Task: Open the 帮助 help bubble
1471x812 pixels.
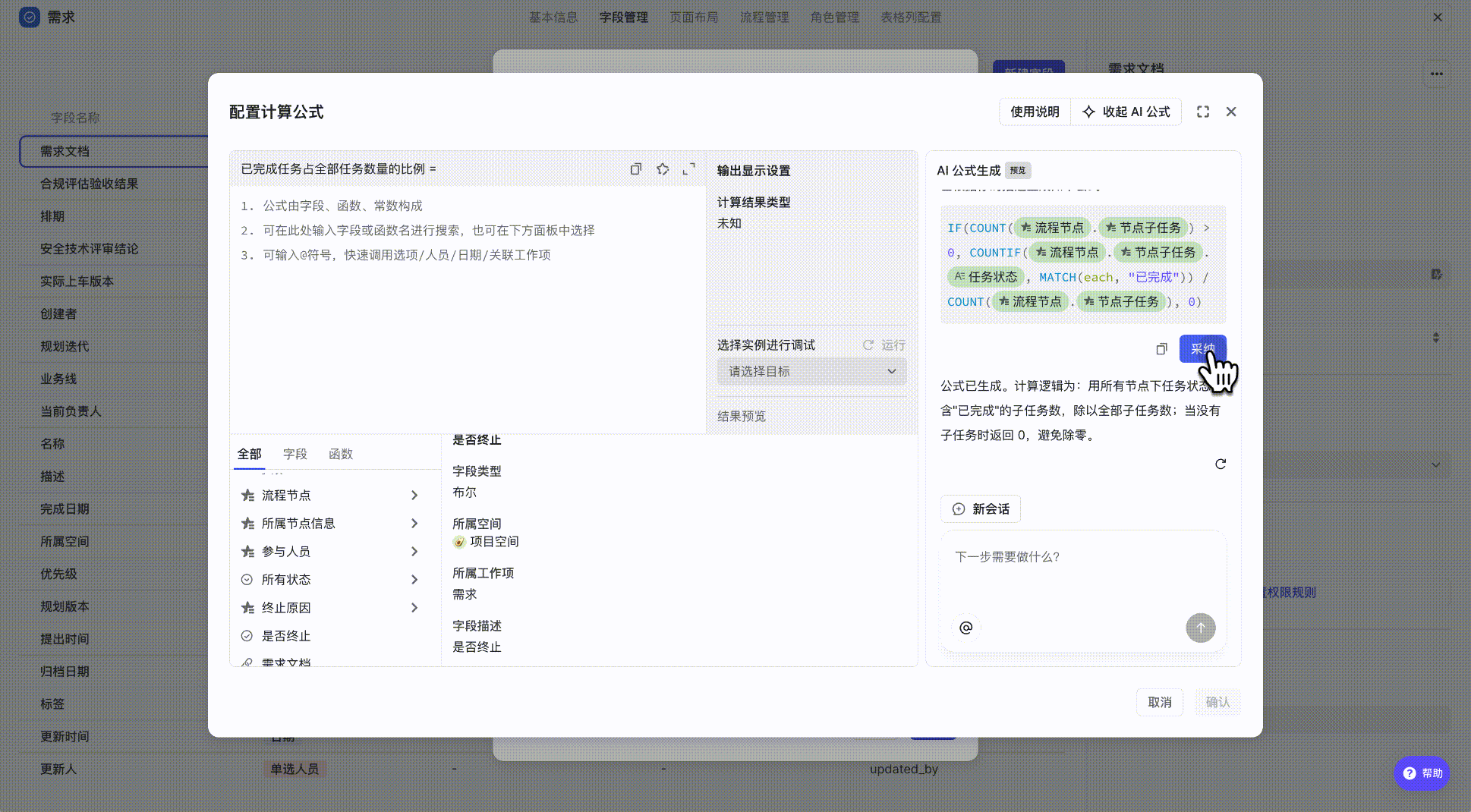Action: tap(1422, 773)
